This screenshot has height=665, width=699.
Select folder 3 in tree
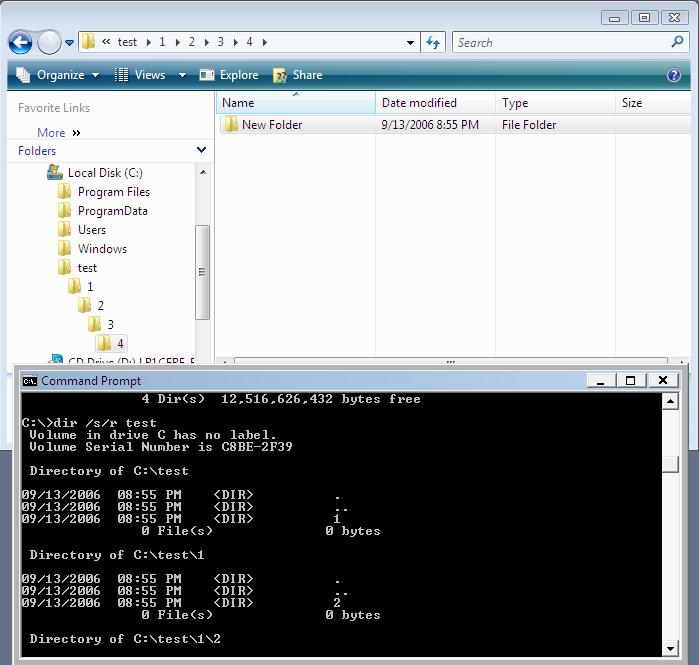[101, 324]
